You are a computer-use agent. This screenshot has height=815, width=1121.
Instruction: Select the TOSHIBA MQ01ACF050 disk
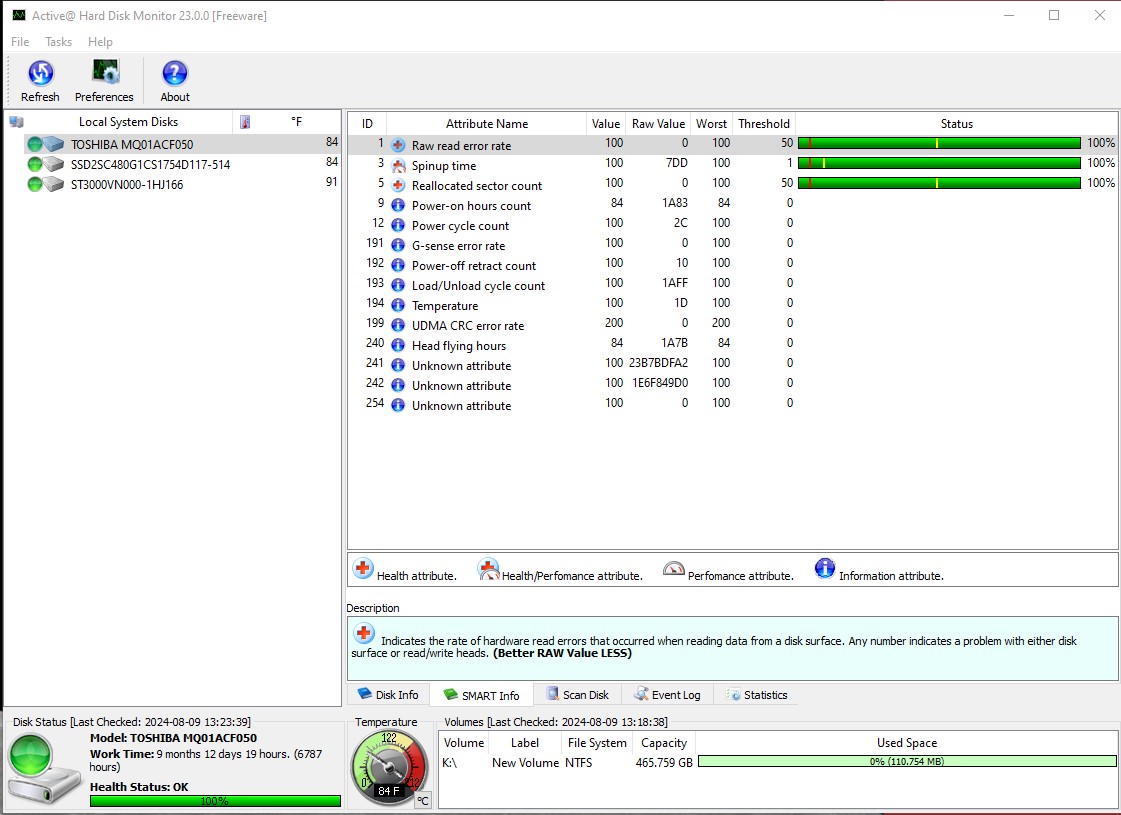[x=132, y=144]
